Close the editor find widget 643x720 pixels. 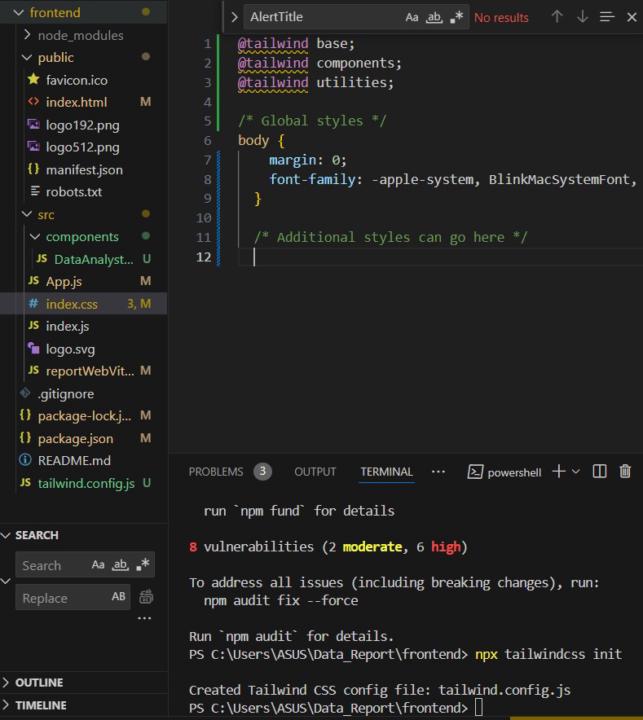[x=630, y=17]
